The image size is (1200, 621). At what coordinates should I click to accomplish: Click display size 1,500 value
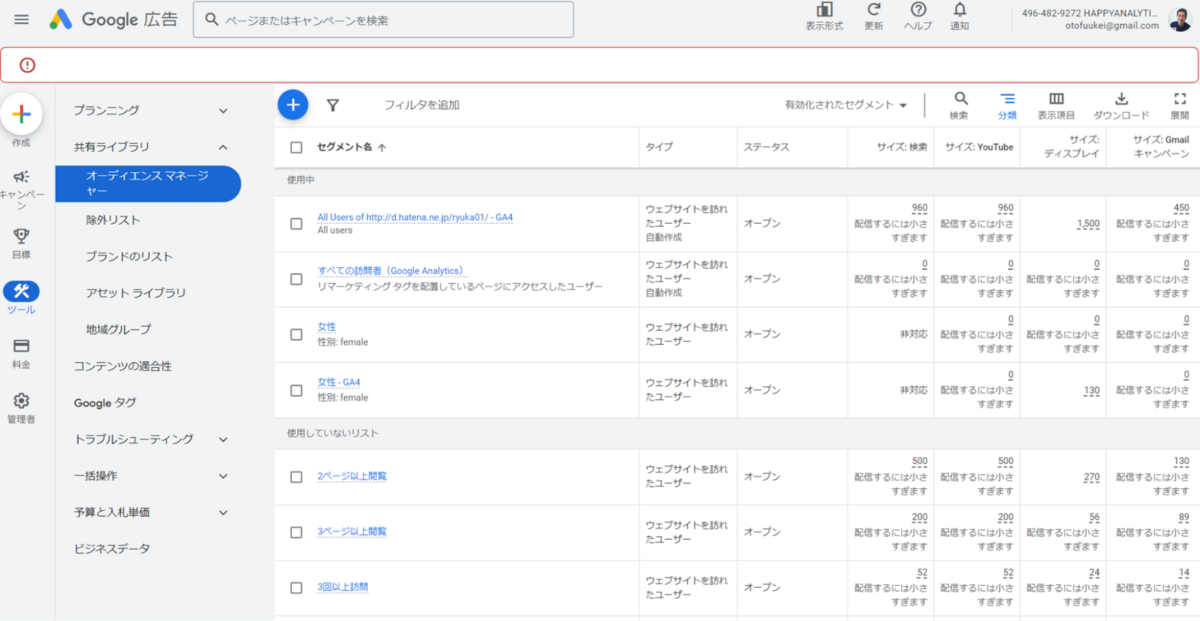(1088, 224)
